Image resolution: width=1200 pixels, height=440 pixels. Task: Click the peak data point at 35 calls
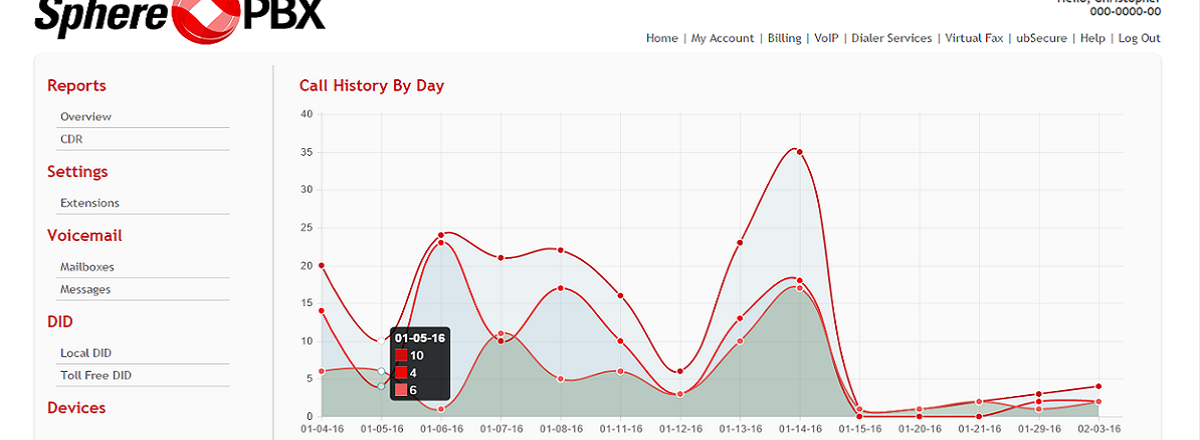(799, 152)
